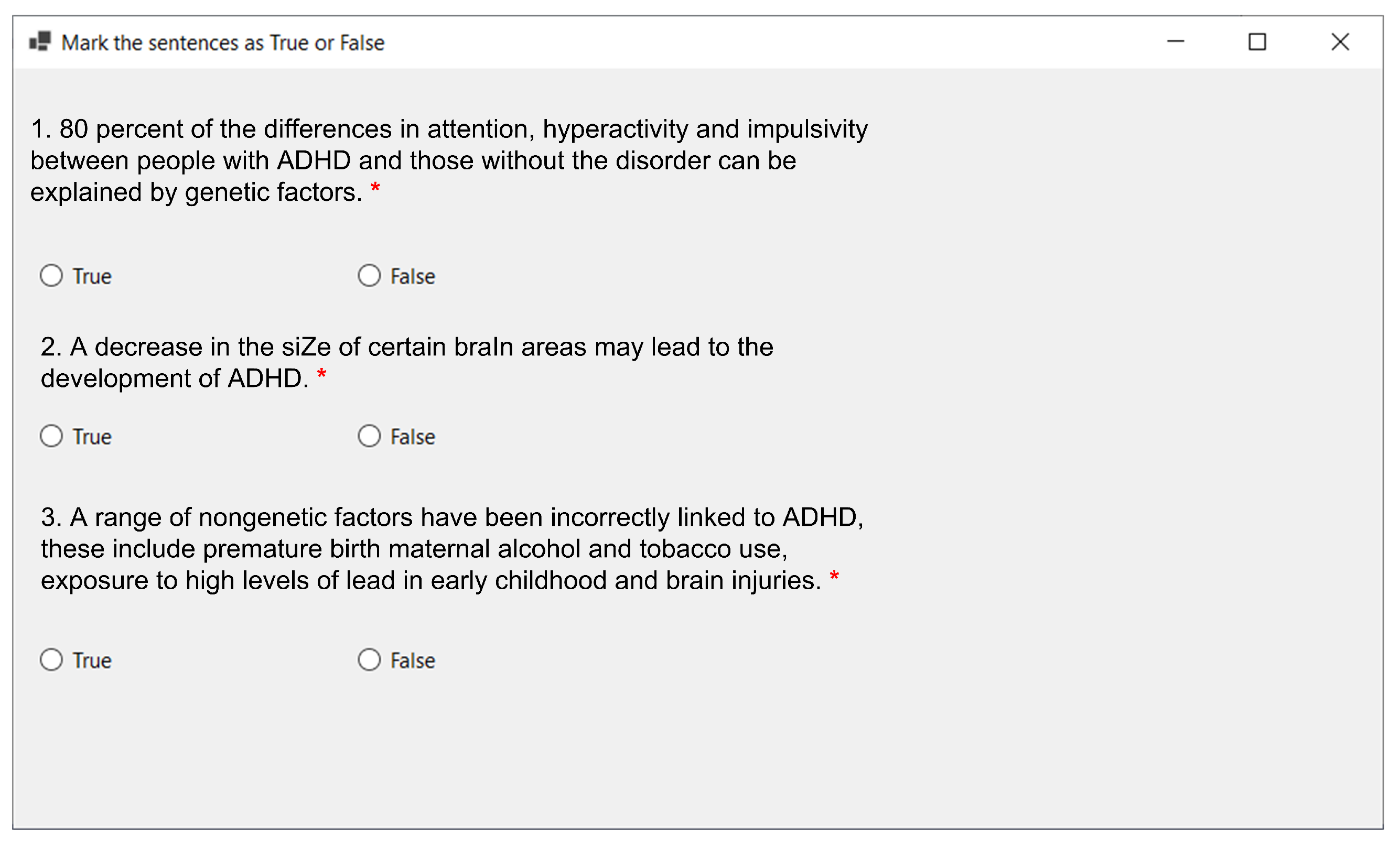Image resolution: width=1400 pixels, height=845 pixels.
Task: Click the red asterisk after question 3
Action: pyautogui.click(x=834, y=577)
